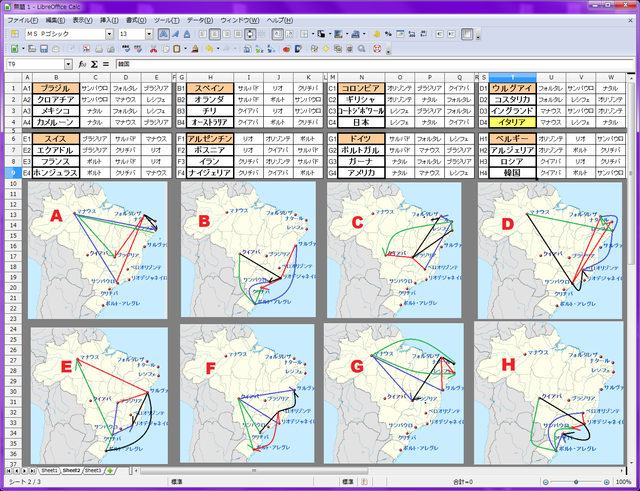Create a new spreadsheet document
The height and width of the screenshot is (491, 640).
[x=15, y=49]
